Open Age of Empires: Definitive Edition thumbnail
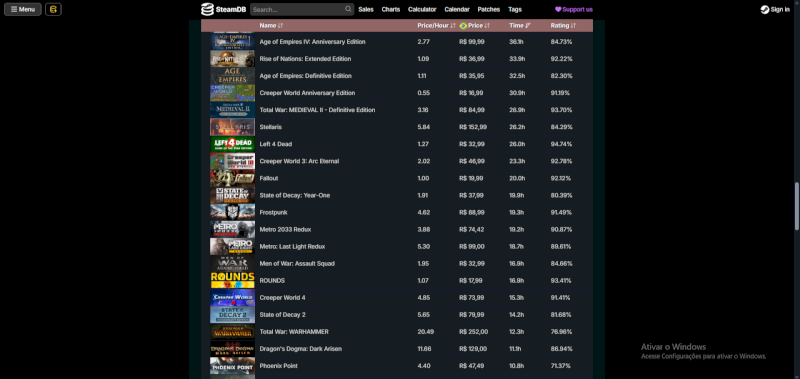 coord(233,75)
